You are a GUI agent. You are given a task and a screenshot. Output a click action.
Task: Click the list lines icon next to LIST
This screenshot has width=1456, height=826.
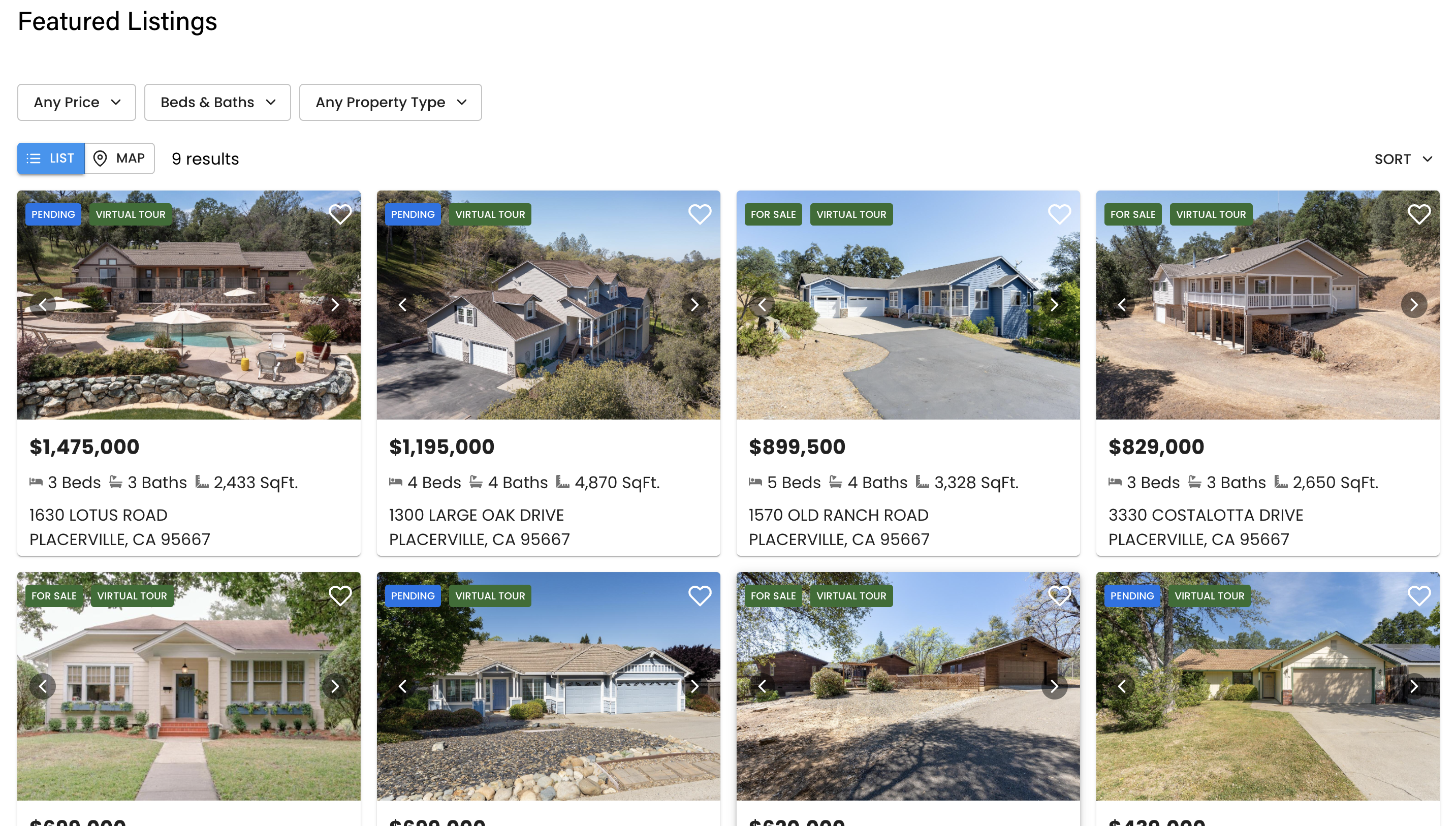click(35, 158)
